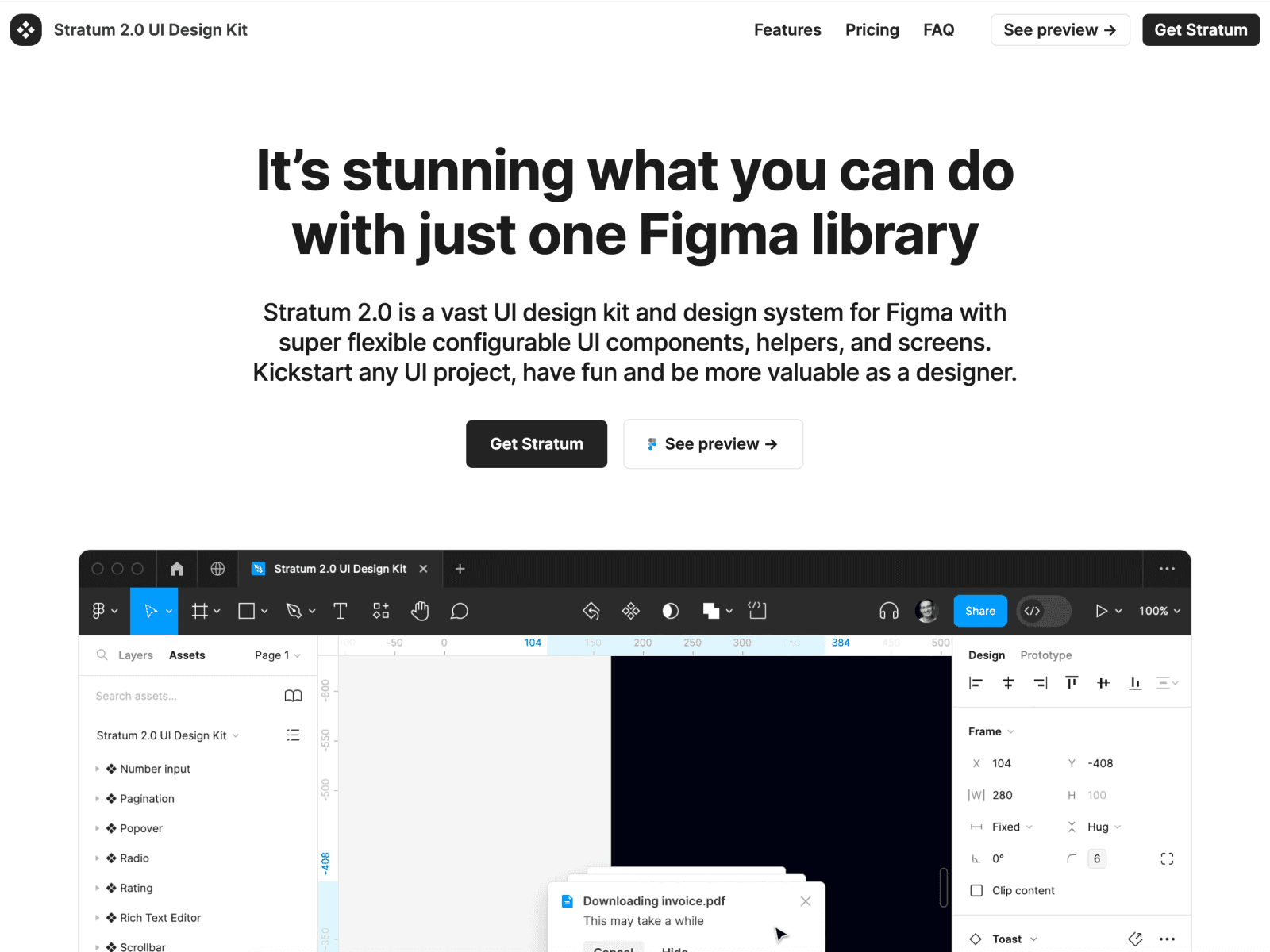The image size is (1270, 952).
Task: Open the FAQ nav link
Action: click(x=939, y=30)
